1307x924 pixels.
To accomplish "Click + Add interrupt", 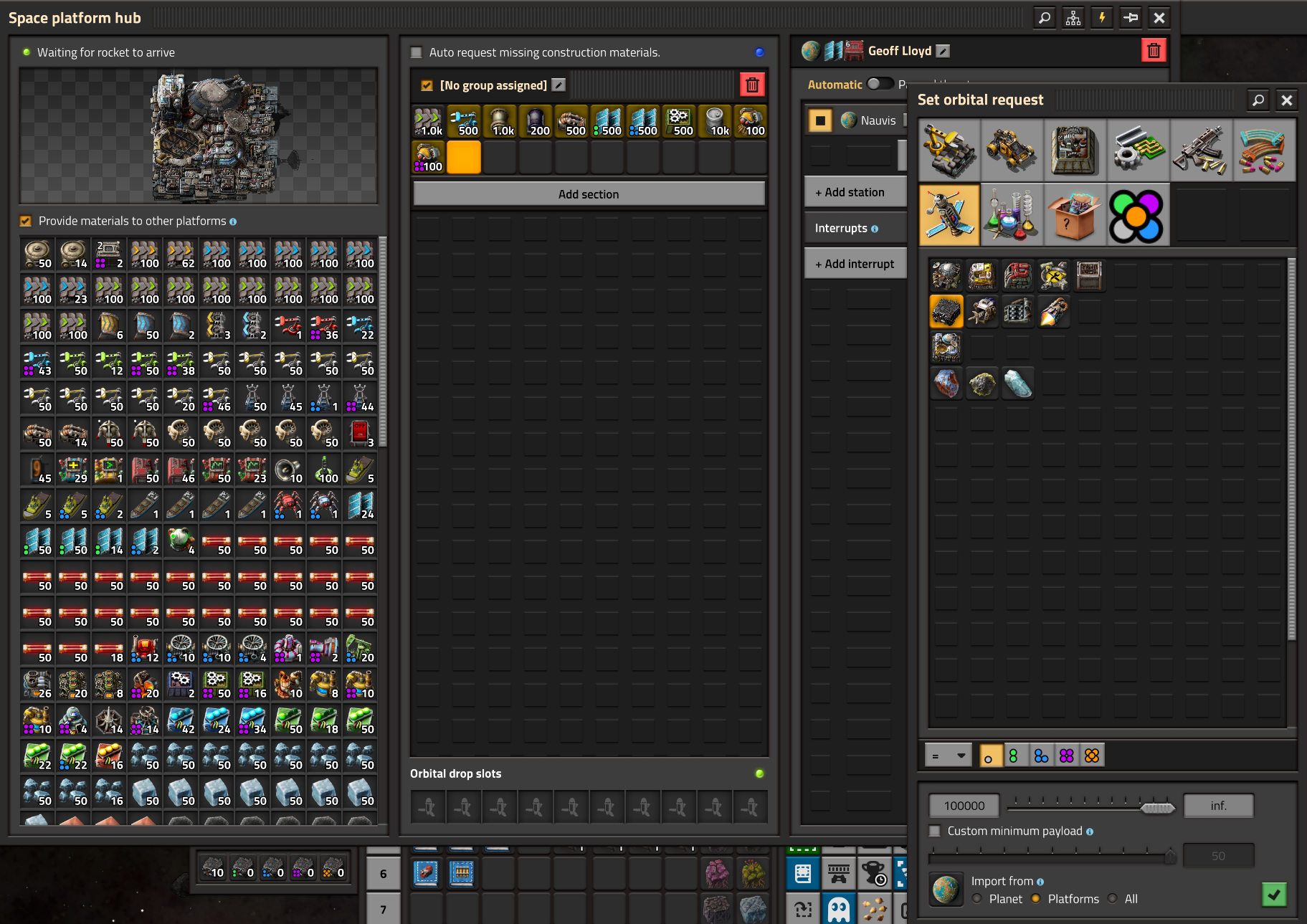I will tap(855, 264).
